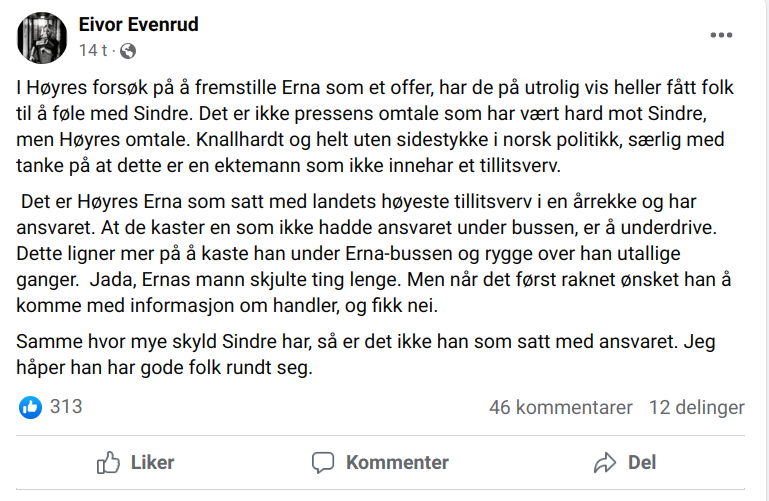The image size is (769, 501).
Task: Click the blue thumbs-up reaction icon
Action: (30, 407)
